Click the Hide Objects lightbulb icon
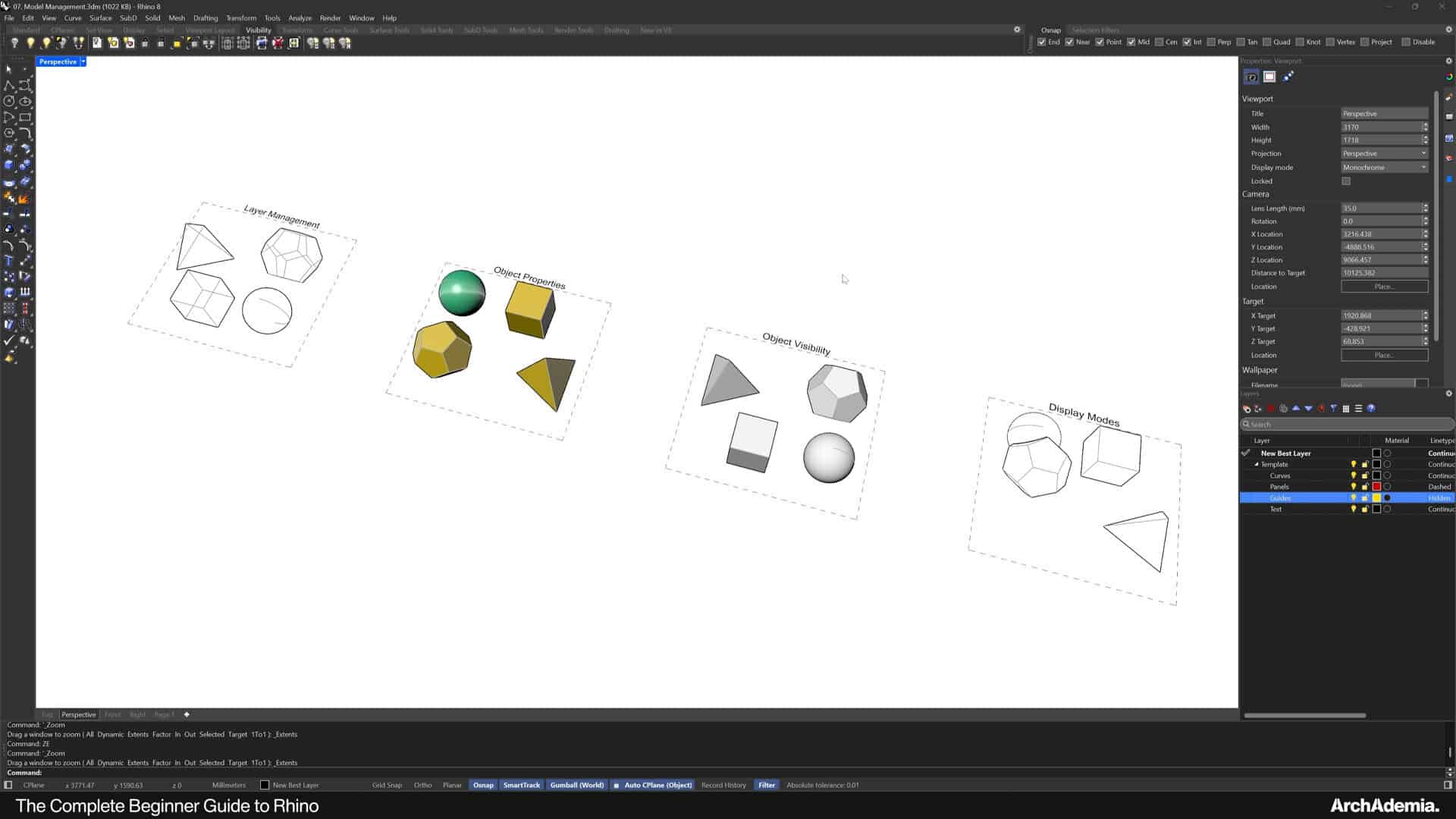Image resolution: width=1456 pixels, height=819 pixels. point(14,43)
